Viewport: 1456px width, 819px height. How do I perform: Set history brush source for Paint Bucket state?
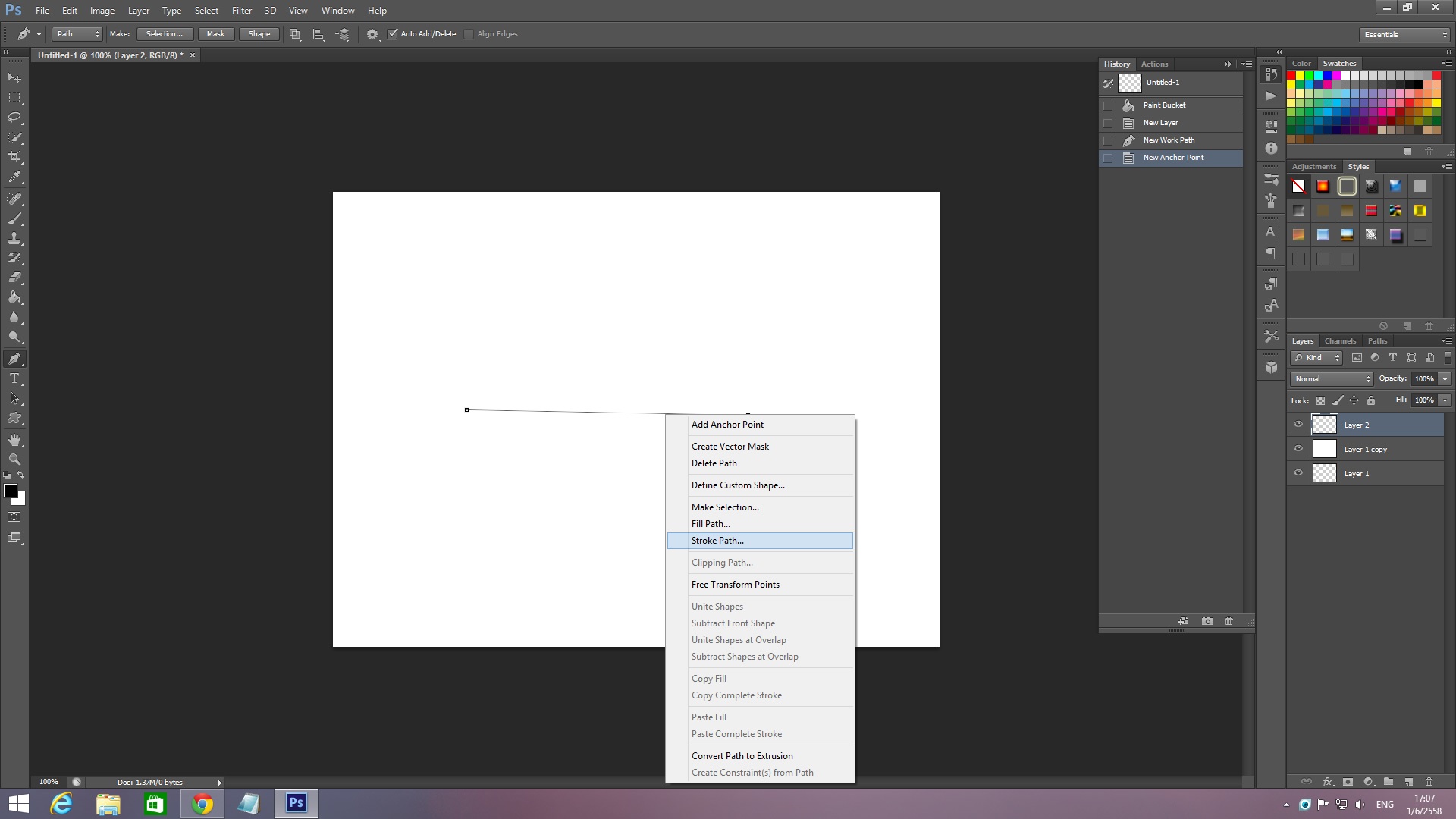tap(1108, 105)
